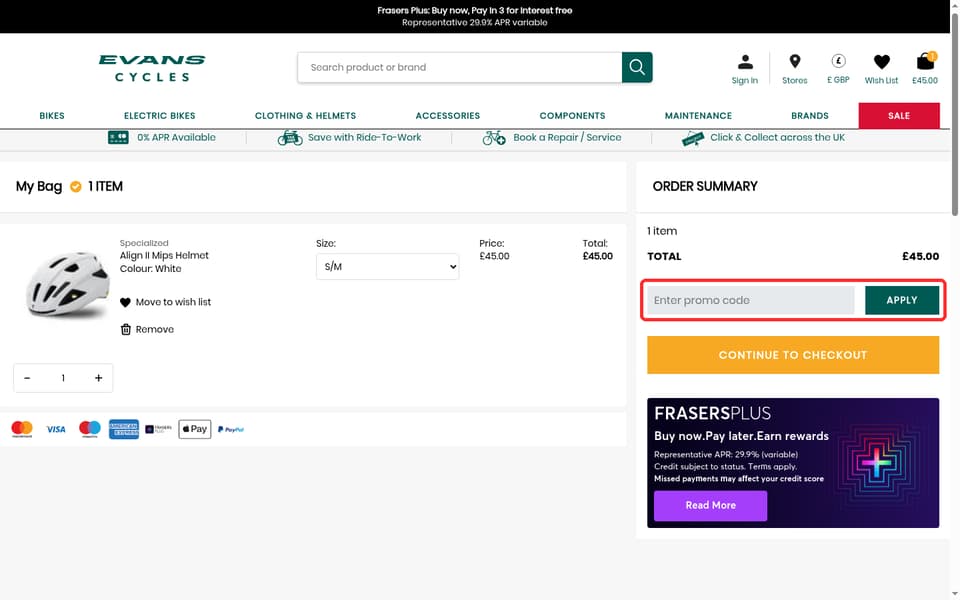
Task: Open the ELECTRIC BIKES menu
Action: [160, 116]
